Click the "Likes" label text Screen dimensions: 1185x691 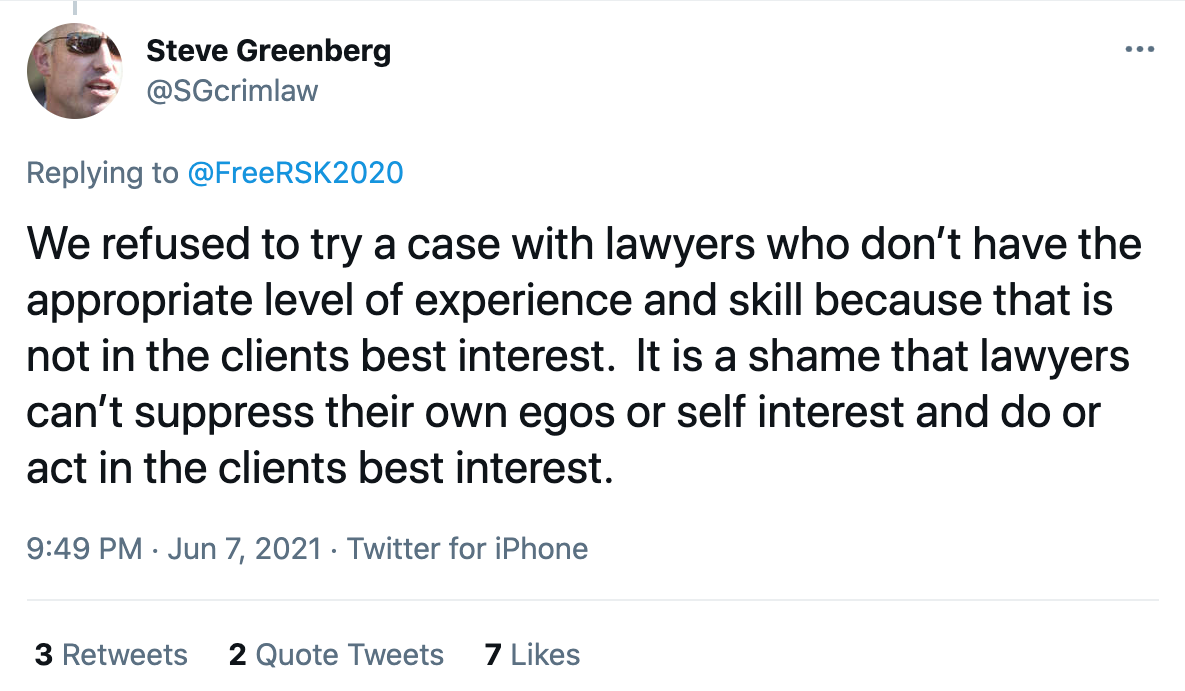pyautogui.click(x=545, y=654)
